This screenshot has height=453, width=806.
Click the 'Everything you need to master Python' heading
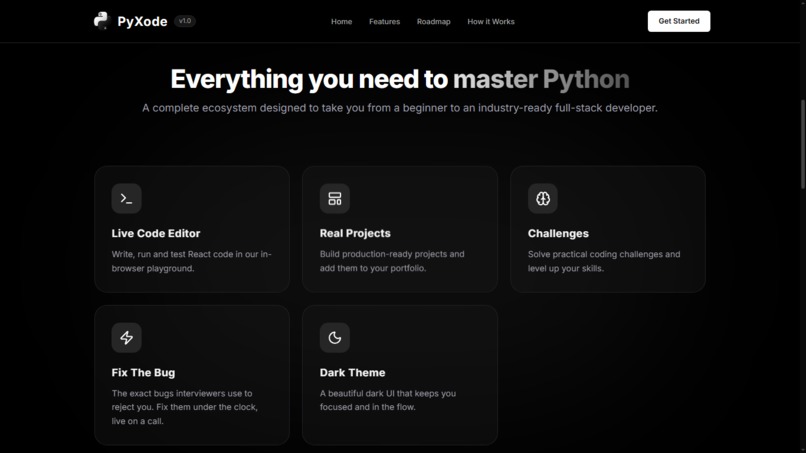(400, 79)
